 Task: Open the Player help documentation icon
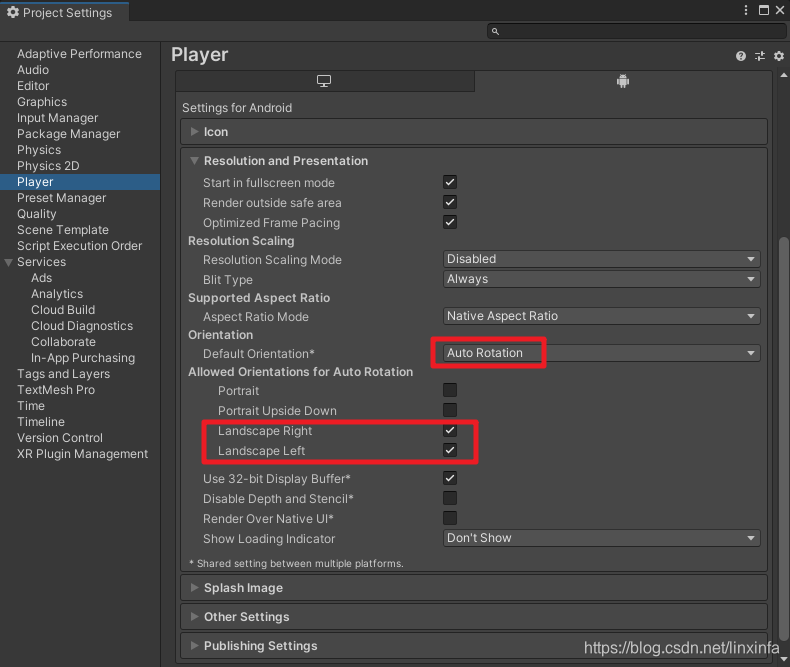(x=740, y=56)
